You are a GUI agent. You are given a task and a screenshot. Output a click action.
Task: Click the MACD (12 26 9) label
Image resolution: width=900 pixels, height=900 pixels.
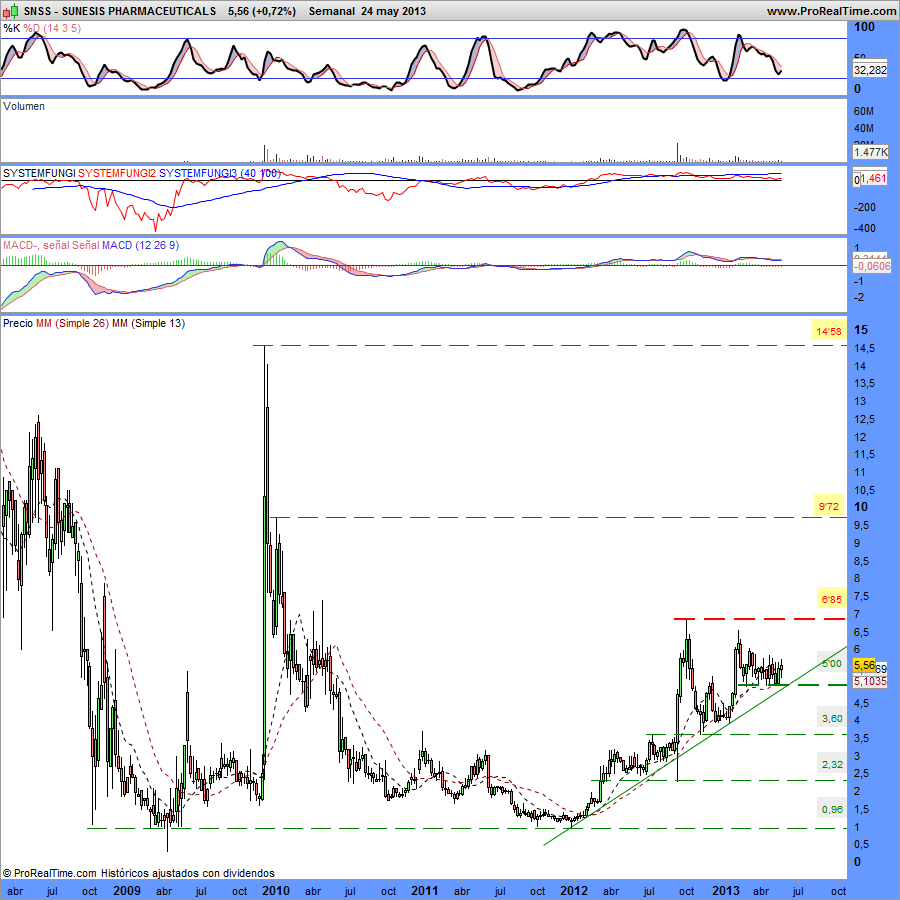coord(140,245)
